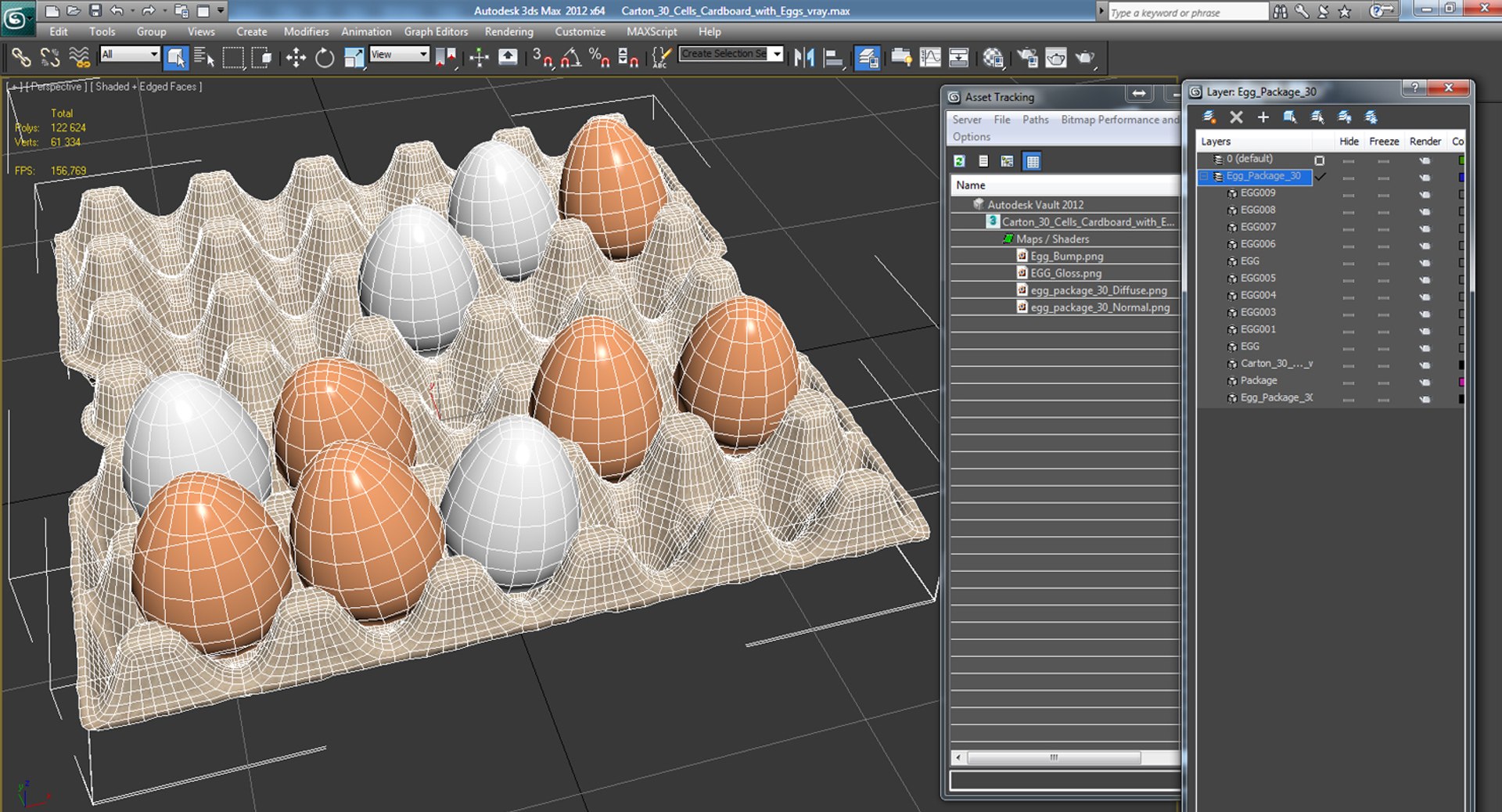The width and height of the screenshot is (1502, 812).
Task: Click the Package object's magenta color swatch
Action: [1461, 382]
